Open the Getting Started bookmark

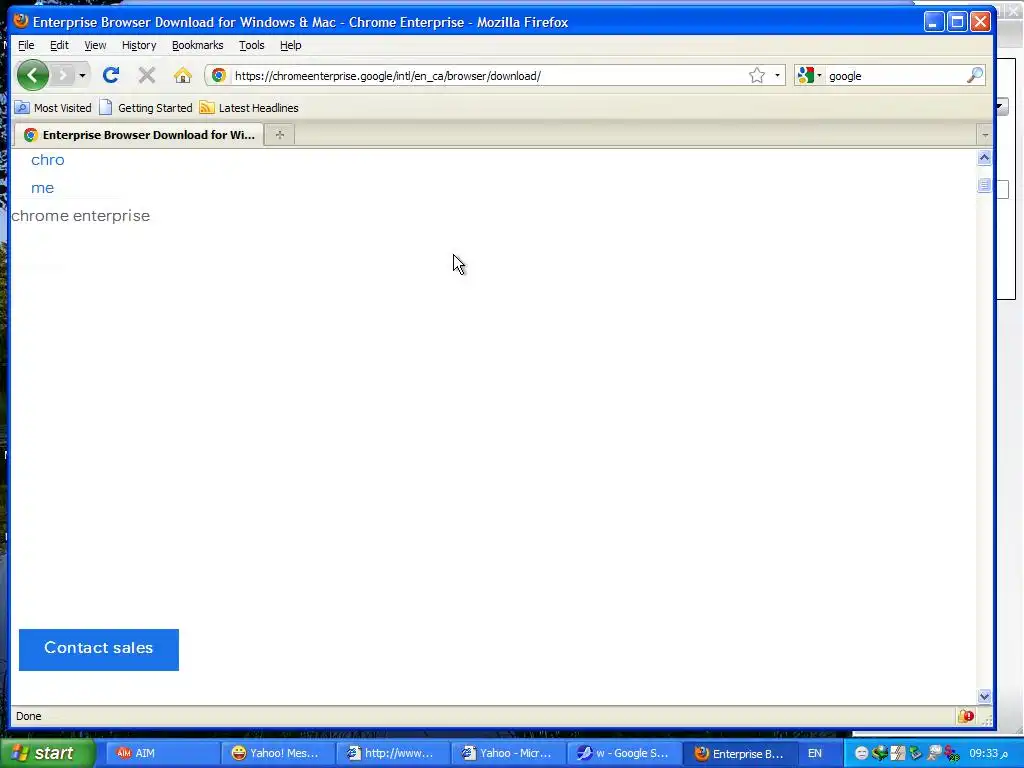[146, 108]
